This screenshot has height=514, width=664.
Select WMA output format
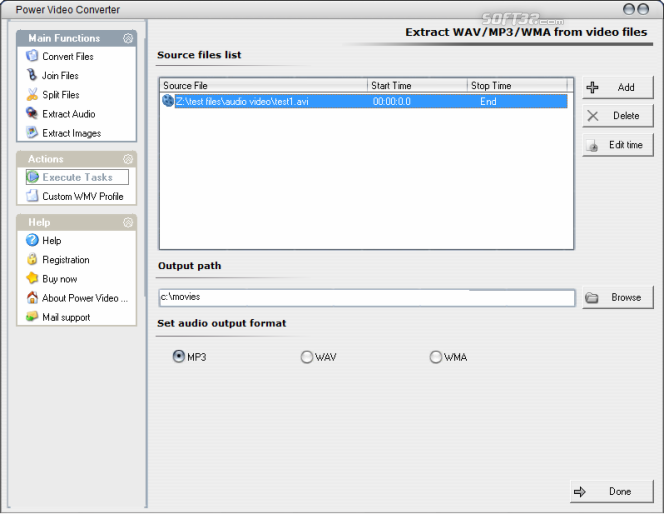pos(436,357)
